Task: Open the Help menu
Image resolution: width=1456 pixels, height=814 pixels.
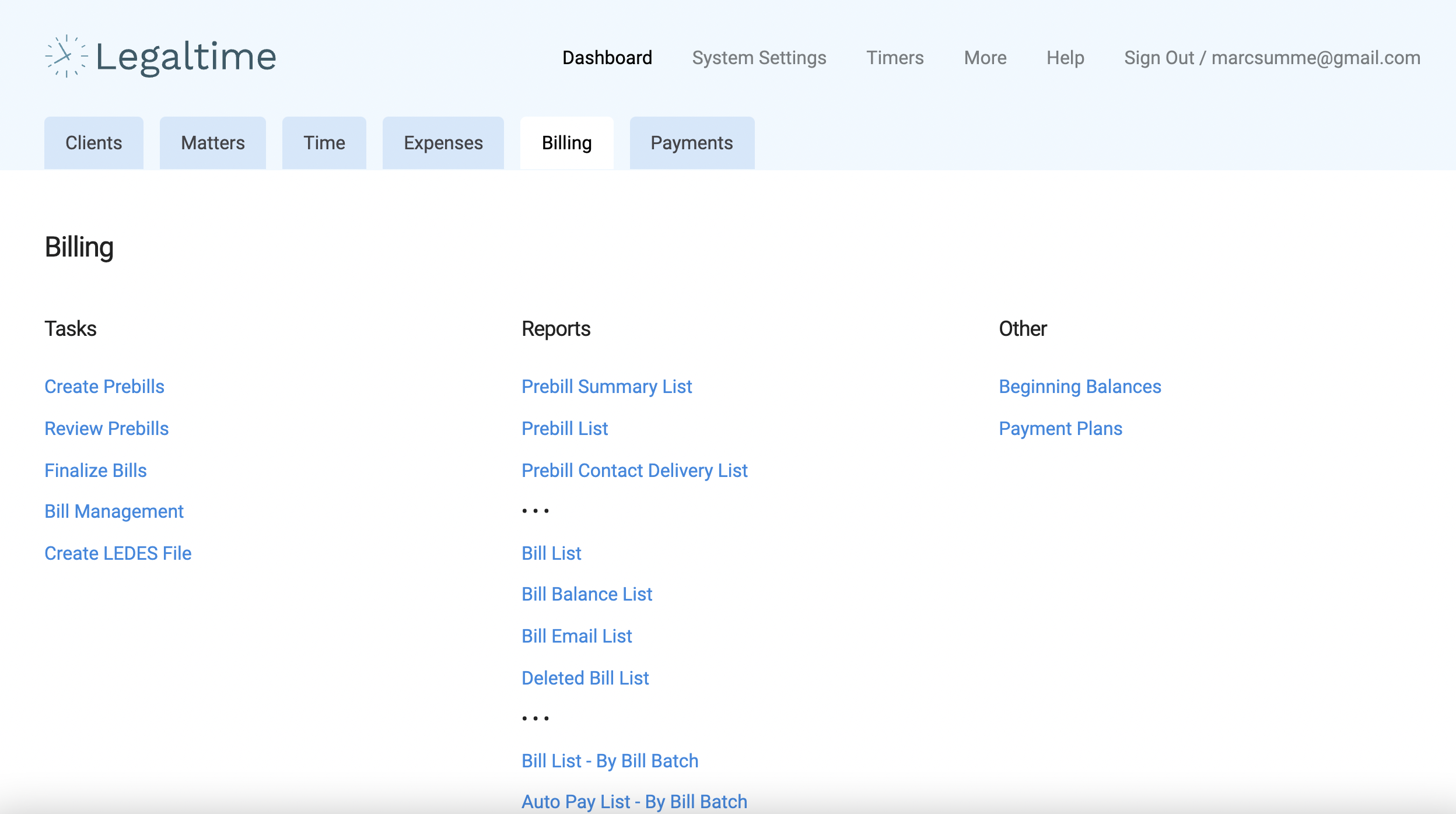Action: (x=1065, y=58)
